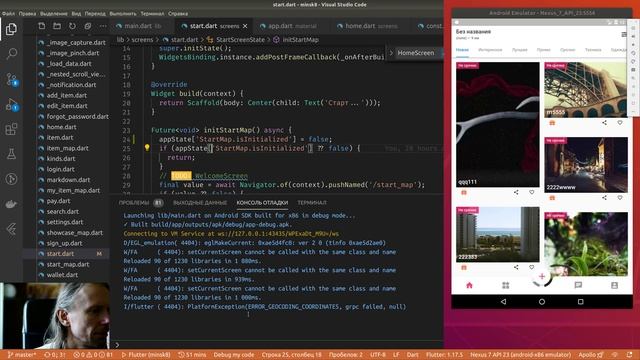Click the New File icon in explorer toolbar
640x360 pixels.
point(42,26)
